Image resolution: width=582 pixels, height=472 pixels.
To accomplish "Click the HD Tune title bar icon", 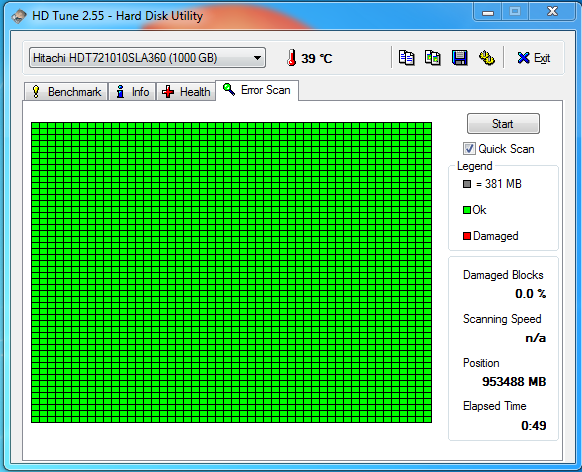I will [19, 16].
